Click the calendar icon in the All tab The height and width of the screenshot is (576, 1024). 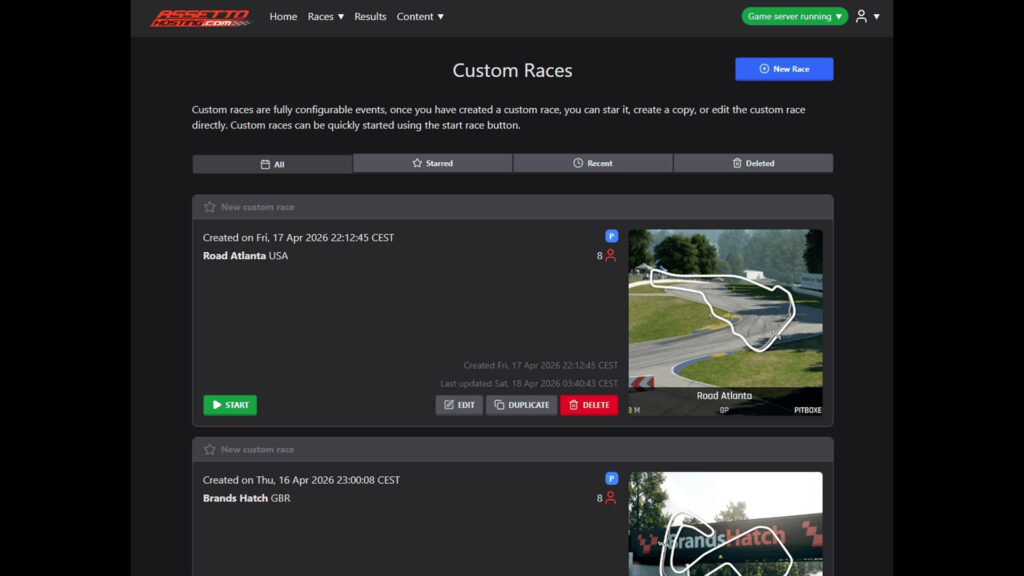[x=265, y=165]
